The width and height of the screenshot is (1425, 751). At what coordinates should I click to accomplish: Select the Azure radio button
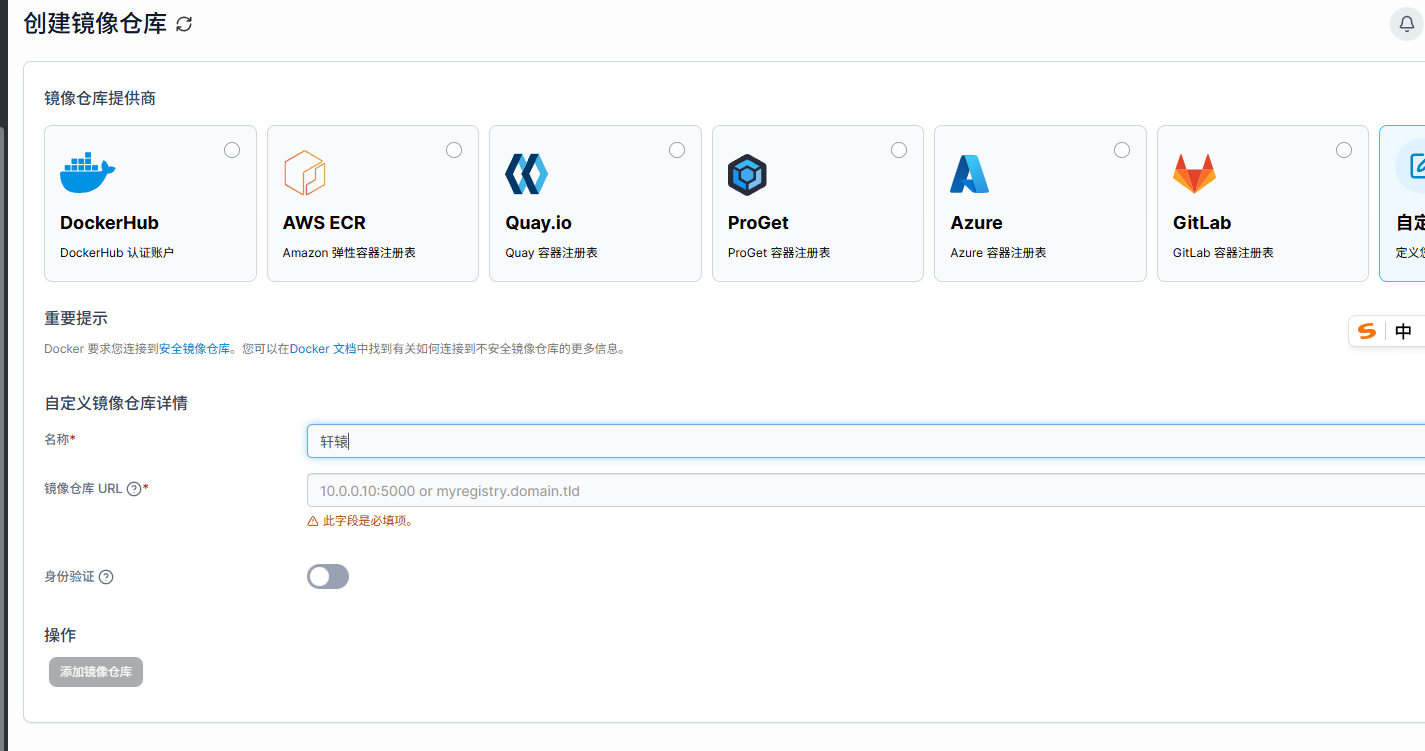(1122, 150)
